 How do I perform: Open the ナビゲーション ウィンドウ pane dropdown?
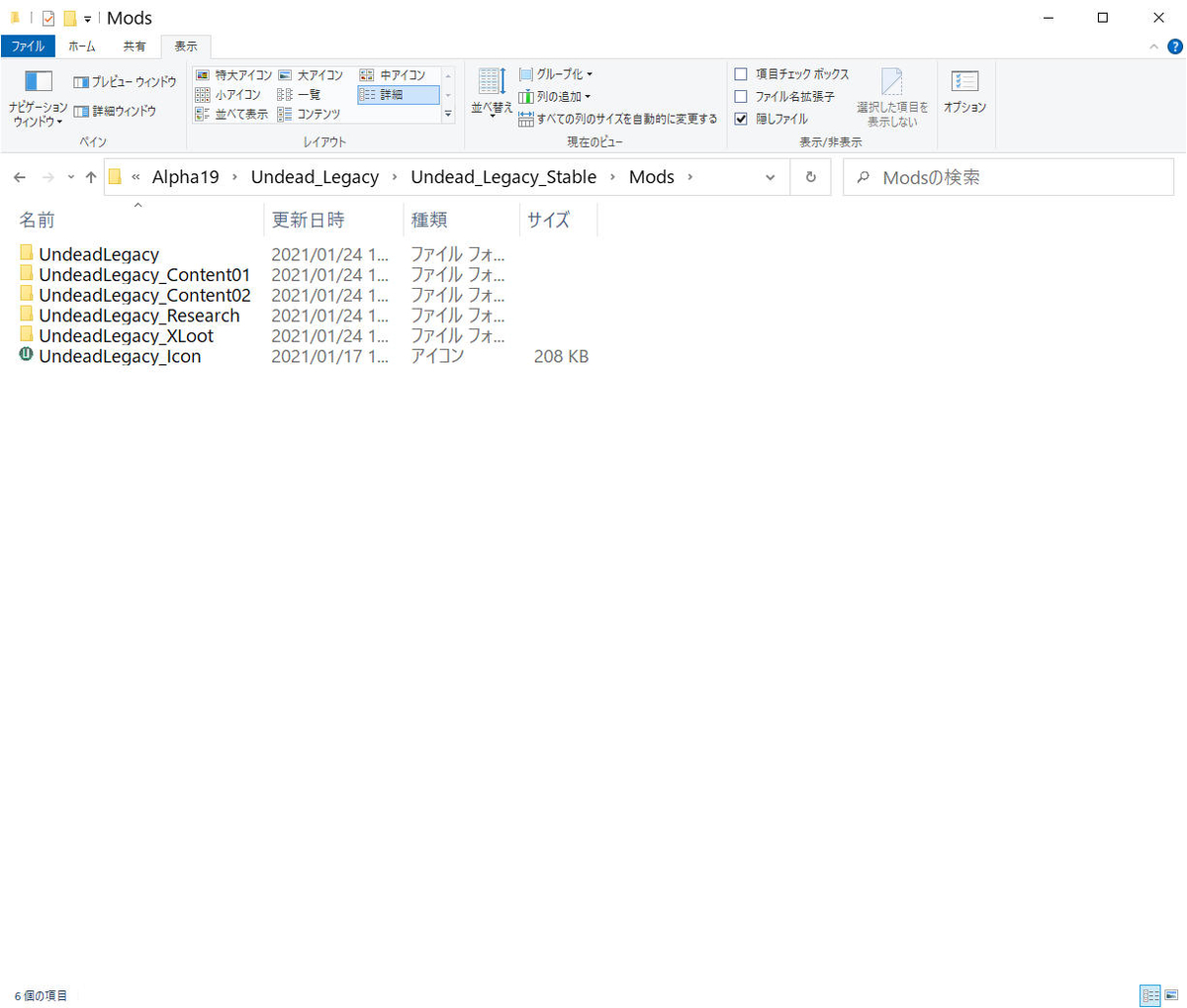(x=39, y=97)
